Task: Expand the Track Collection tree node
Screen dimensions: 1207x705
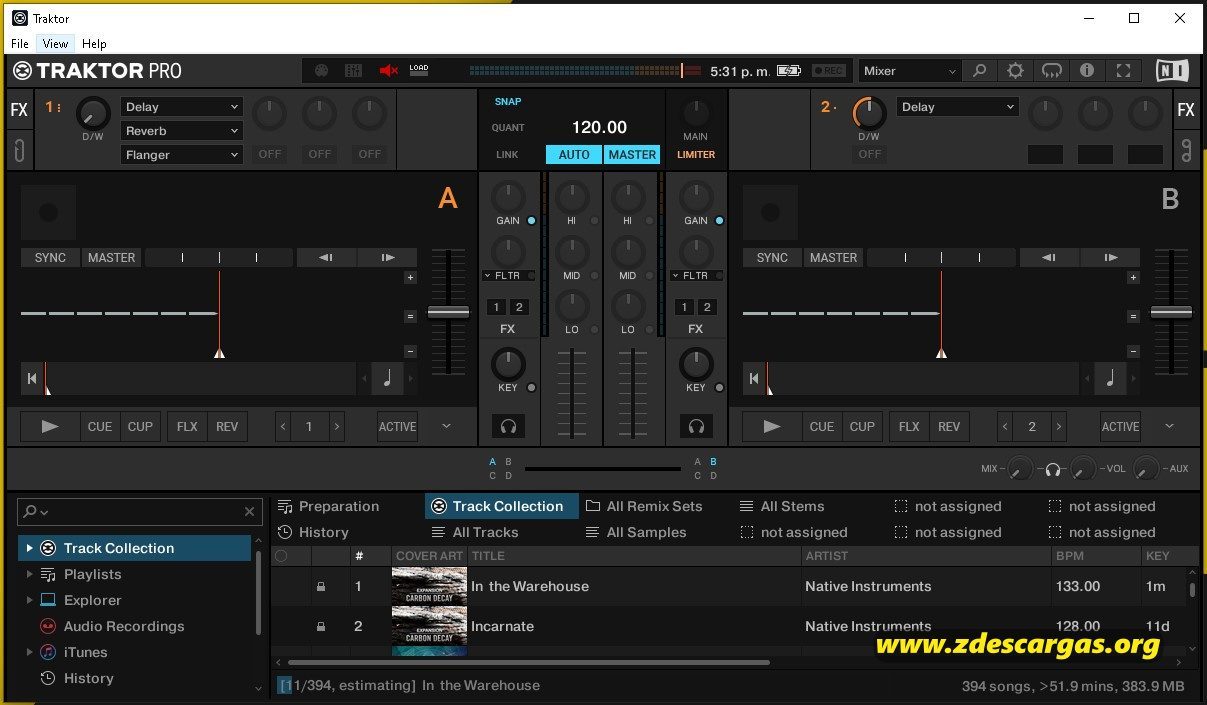Action: tap(29, 548)
